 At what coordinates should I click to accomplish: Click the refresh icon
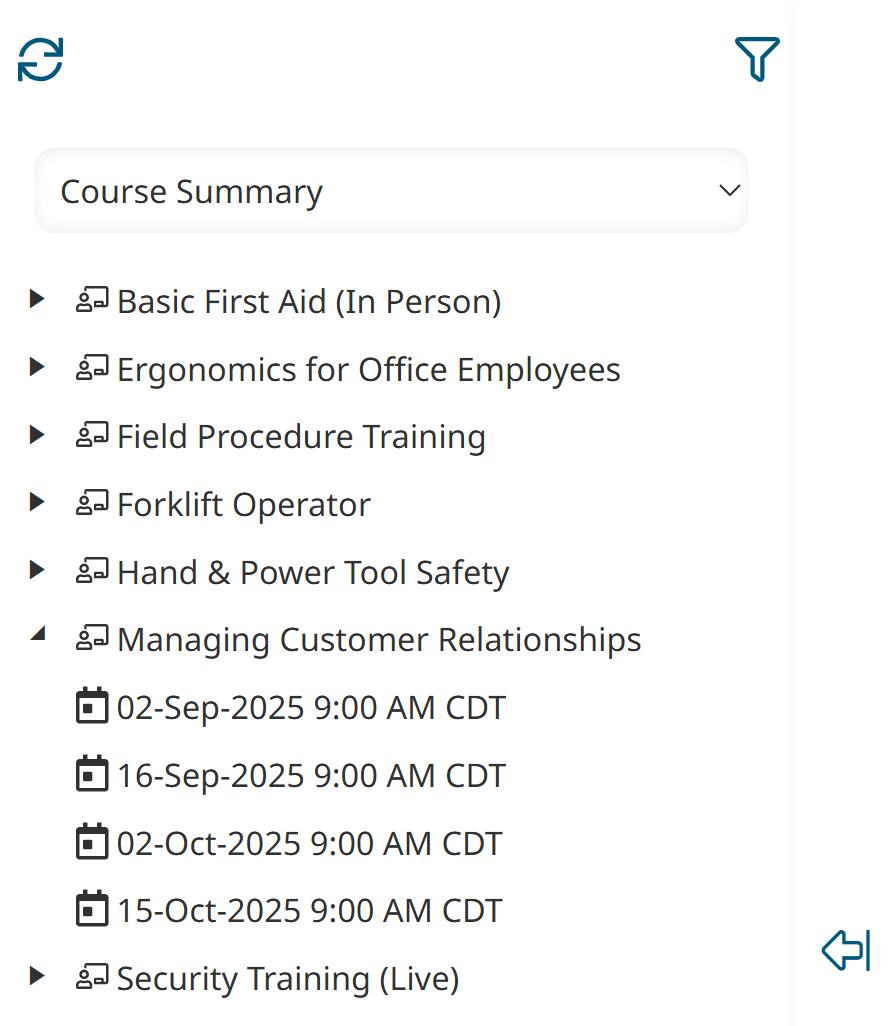click(x=41, y=60)
